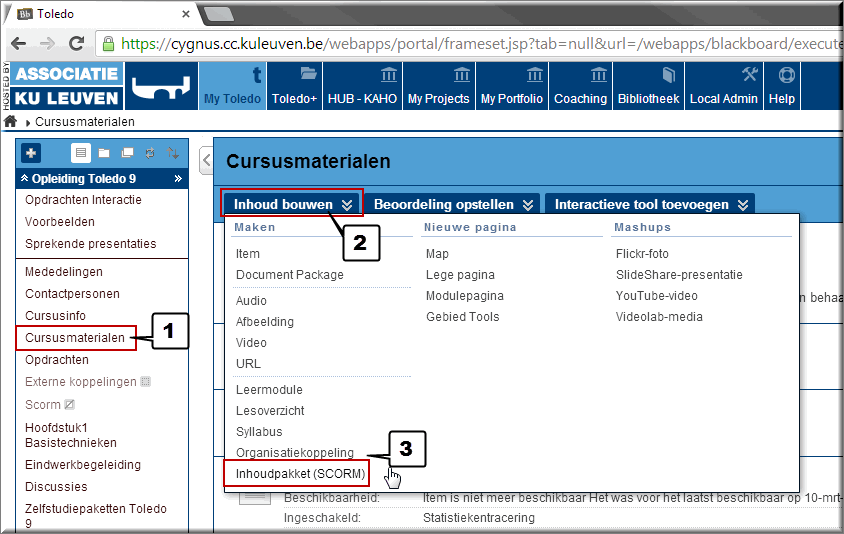
Task: Choose Modulepagina under Nieuwe pagina
Action: click(465, 296)
